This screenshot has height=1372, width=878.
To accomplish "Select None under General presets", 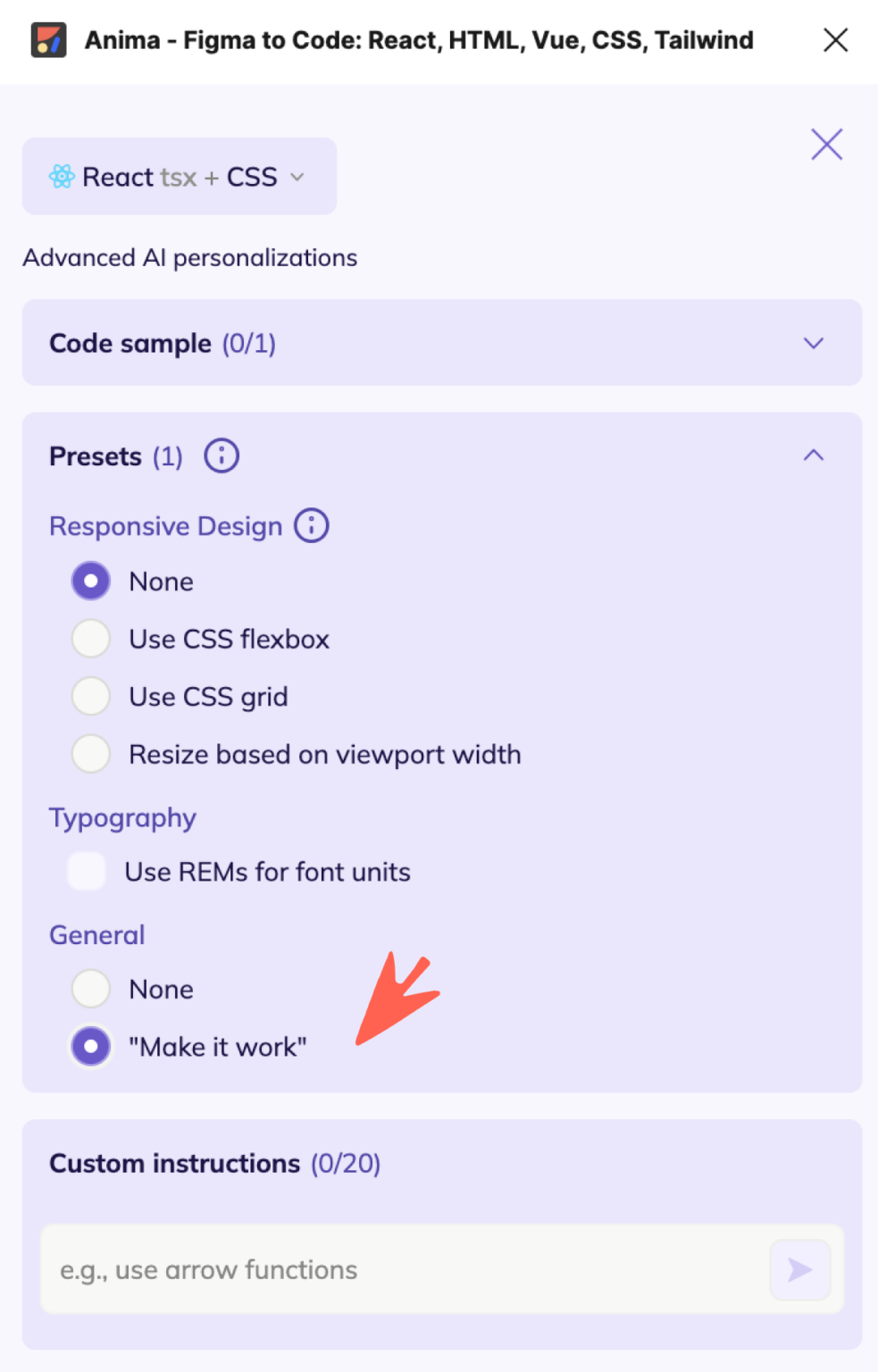I will [90, 988].
